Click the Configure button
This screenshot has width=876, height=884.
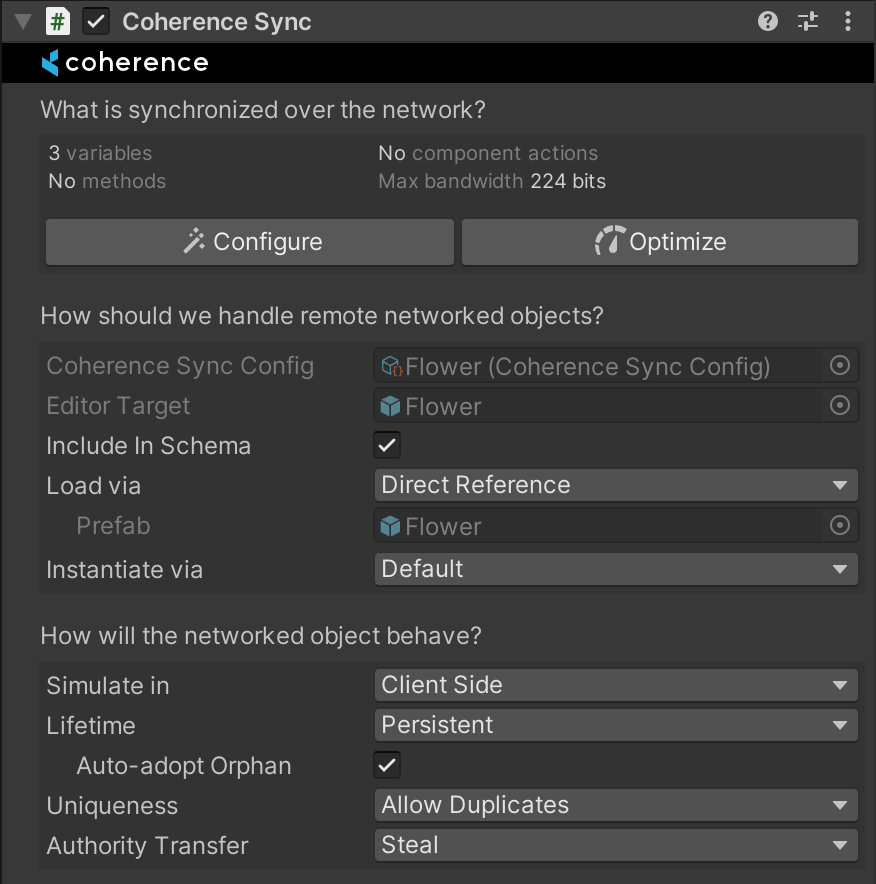click(x=250, y=242)
